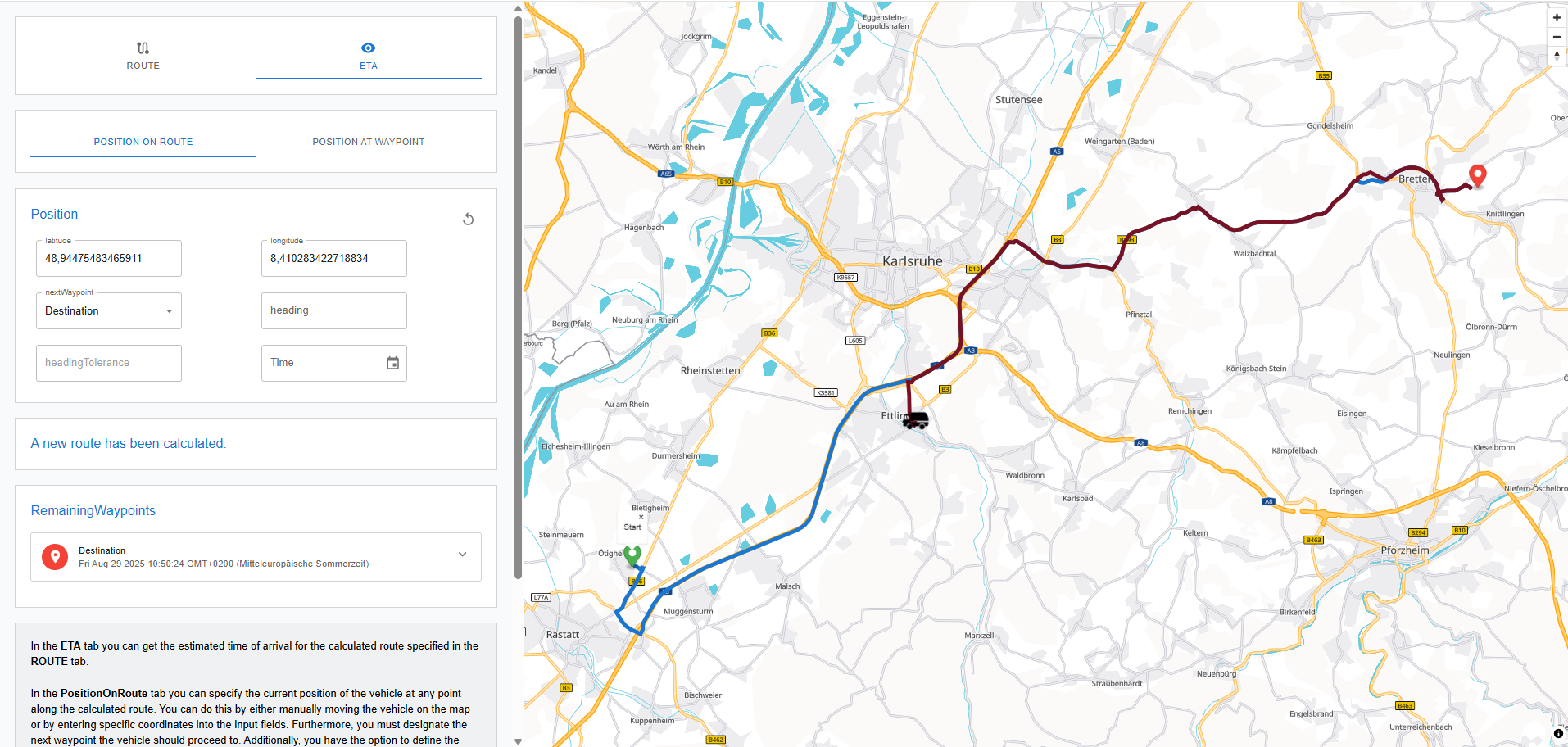Select the Position on Route tab
Screen dimensions: 1568x747
click(143, 142)
